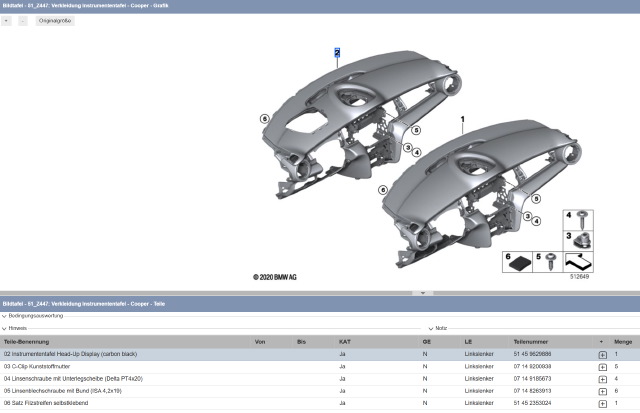640x413 pixels.
Task: Select legend box 5 showing the sheet-metal screw
Action: tap(548, 262)
